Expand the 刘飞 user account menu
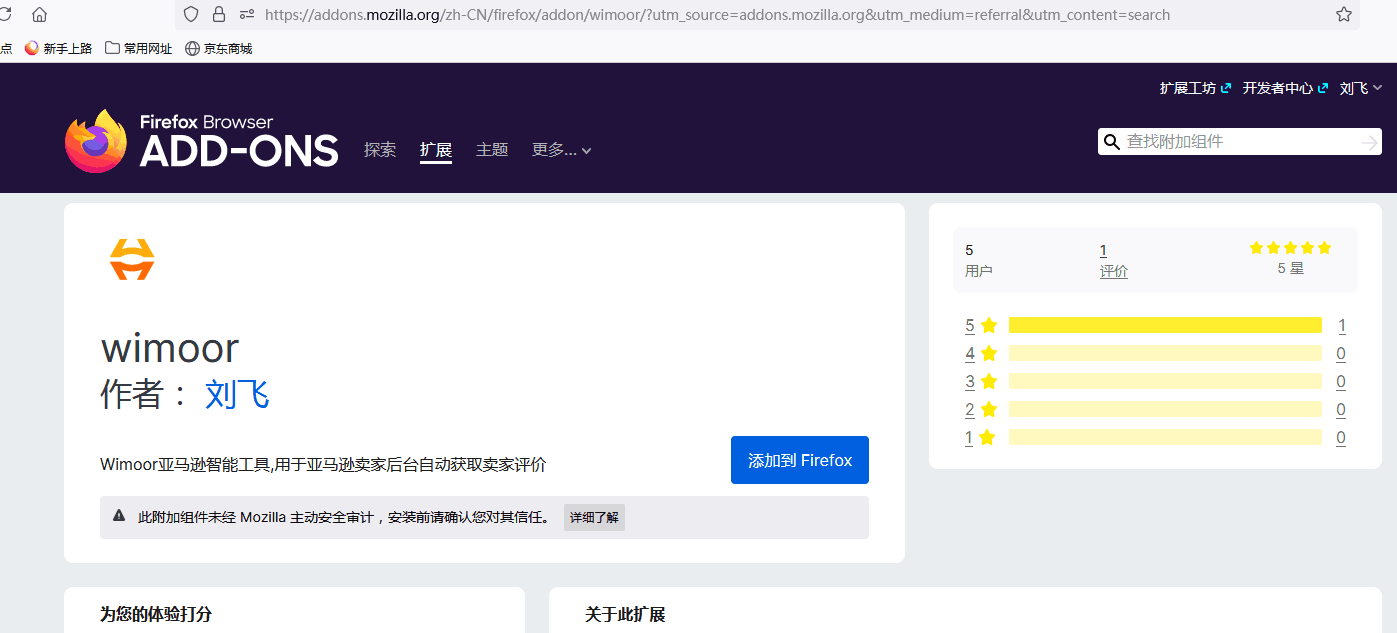The width and height of the screenshot is (1397, 633). click(1361, 88)
